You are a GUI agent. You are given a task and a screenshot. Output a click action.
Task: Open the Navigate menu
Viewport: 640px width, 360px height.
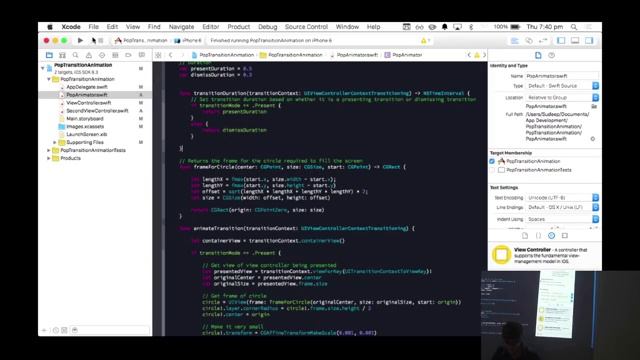(x=181, y=27)
